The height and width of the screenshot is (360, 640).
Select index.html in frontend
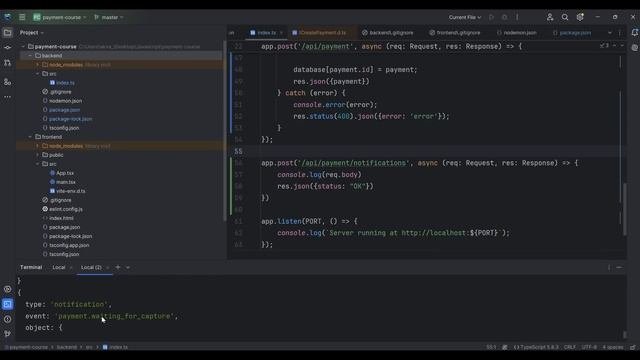(61, 218)
